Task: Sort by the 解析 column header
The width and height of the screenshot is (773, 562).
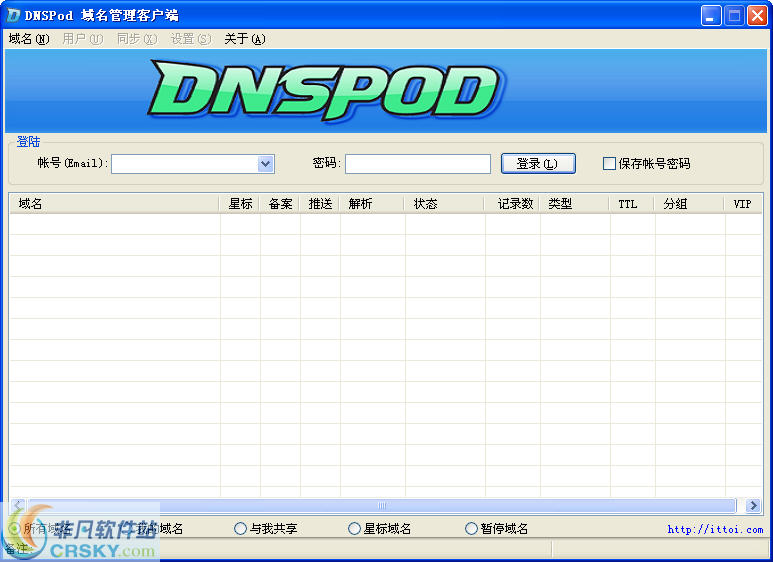Action: pos(372,204)
